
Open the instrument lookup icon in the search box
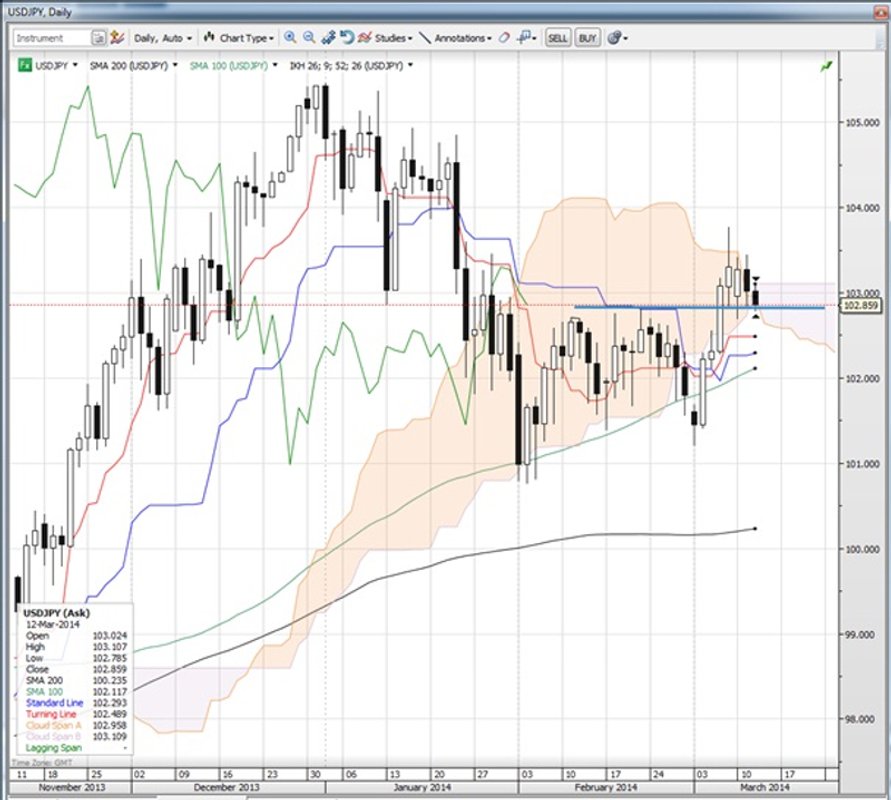tap(97, 37)
